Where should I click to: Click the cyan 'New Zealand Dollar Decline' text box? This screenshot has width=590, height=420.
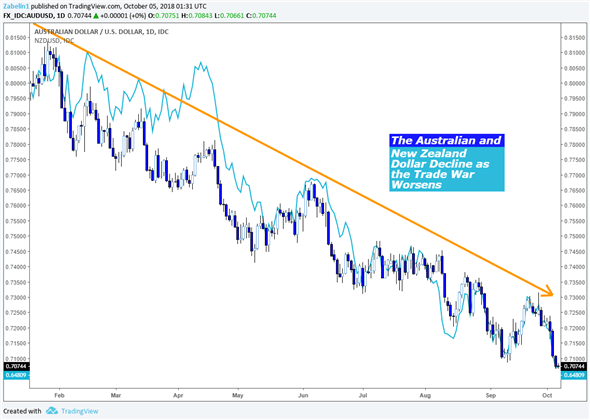click(447, 169)
